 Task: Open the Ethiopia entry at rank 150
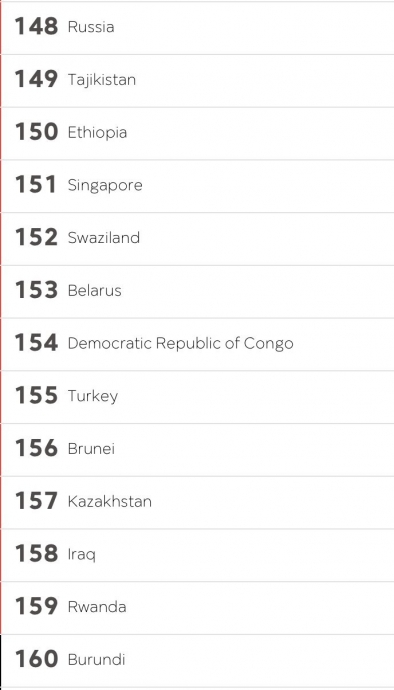(197, 133)
